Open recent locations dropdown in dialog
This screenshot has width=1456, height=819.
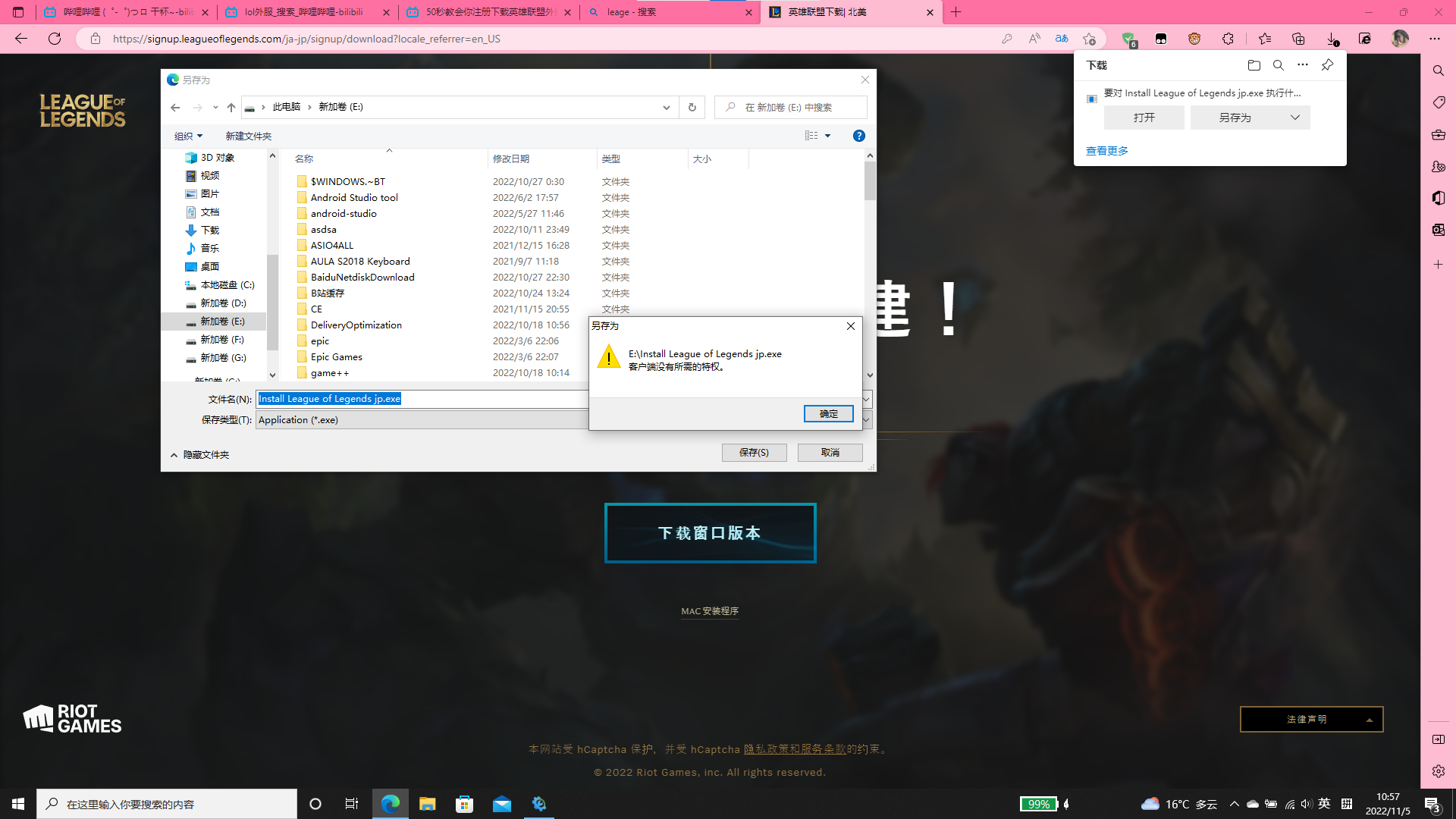(x=215, y=107)
